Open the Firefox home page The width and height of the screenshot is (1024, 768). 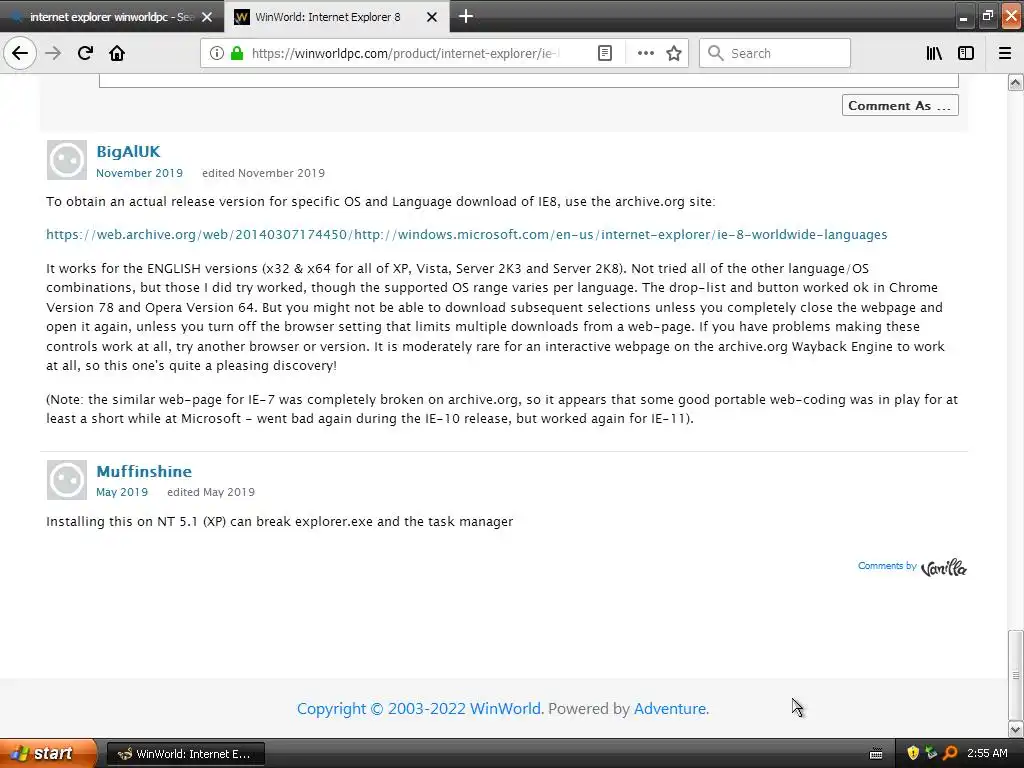tap(117, 53)
